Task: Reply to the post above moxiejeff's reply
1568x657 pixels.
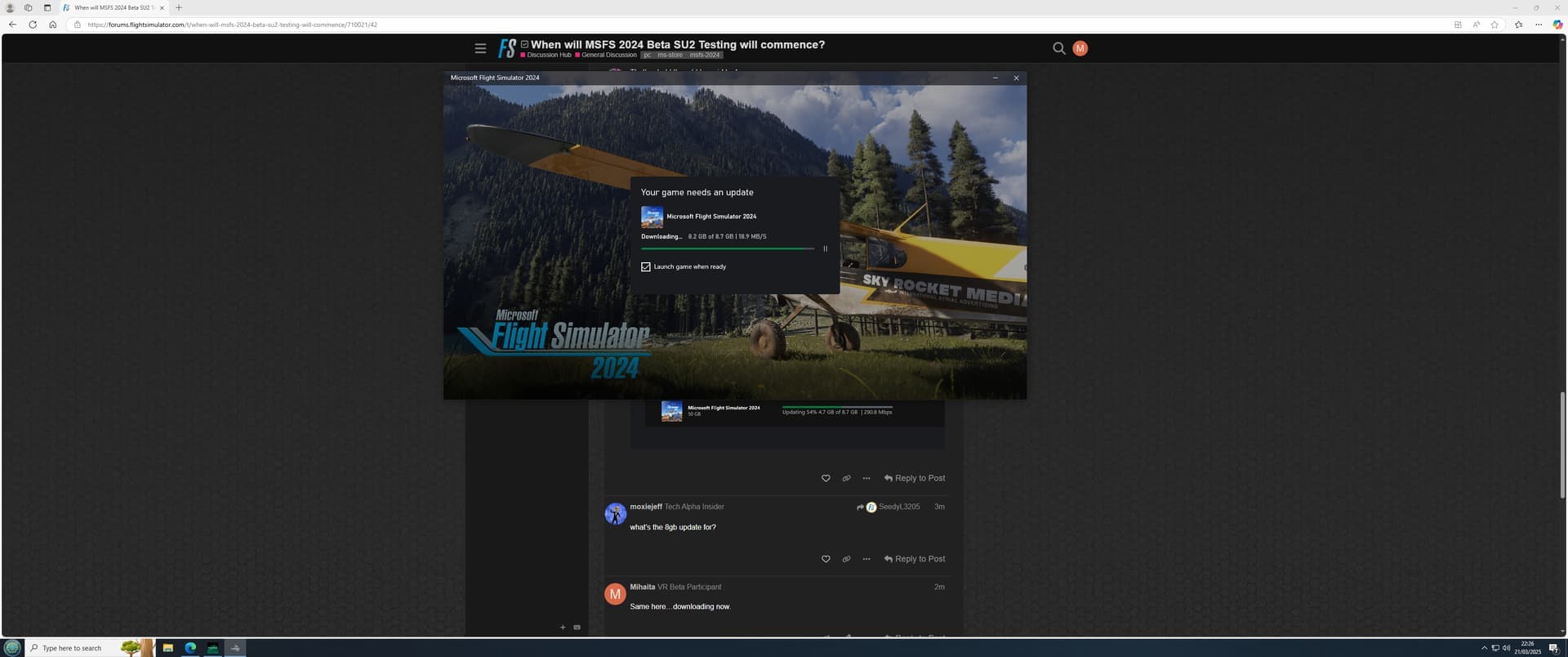Action: click(x=915, y=478)
